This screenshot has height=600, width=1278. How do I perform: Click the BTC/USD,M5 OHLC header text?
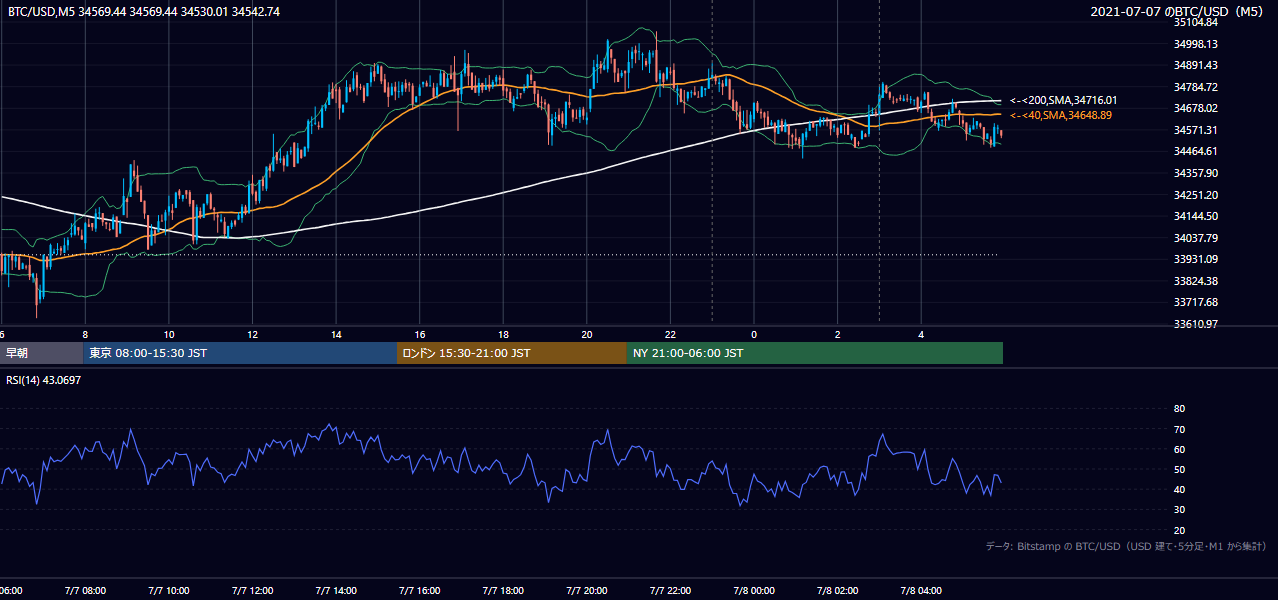point(144,12)
